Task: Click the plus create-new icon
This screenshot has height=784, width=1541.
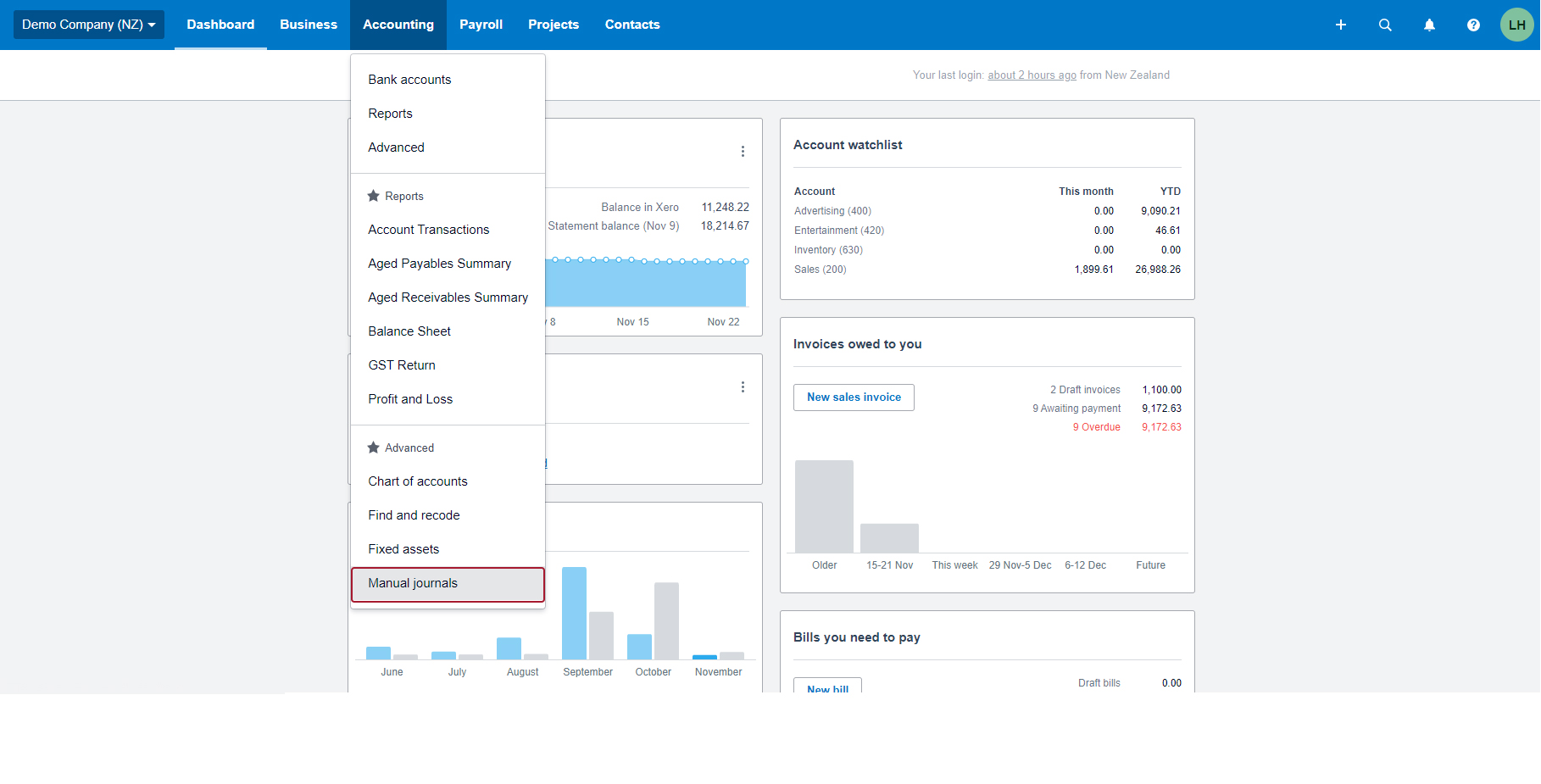Action: click(x=1341, y=25)
